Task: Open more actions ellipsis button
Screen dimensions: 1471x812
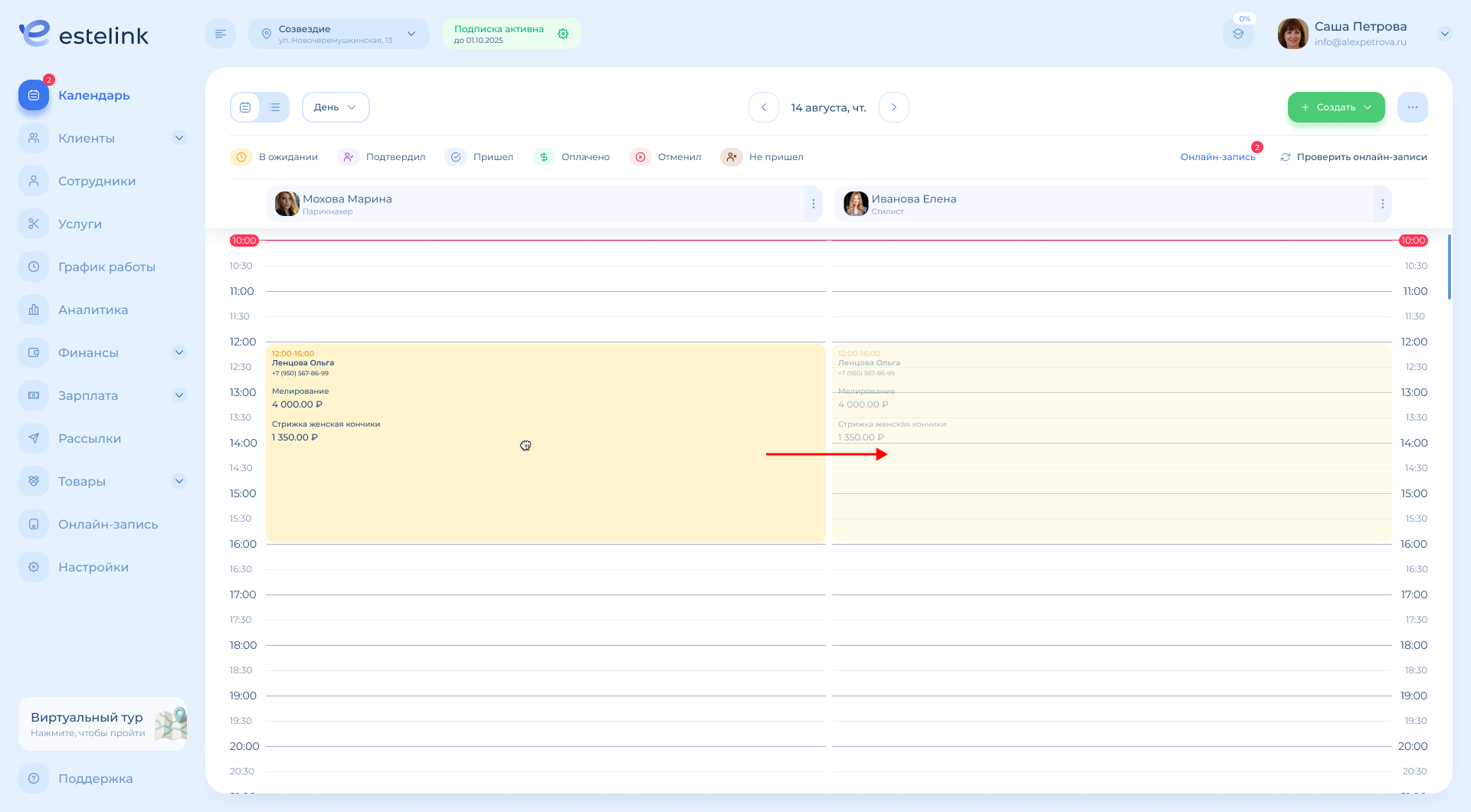Action: coord(1412,107)
